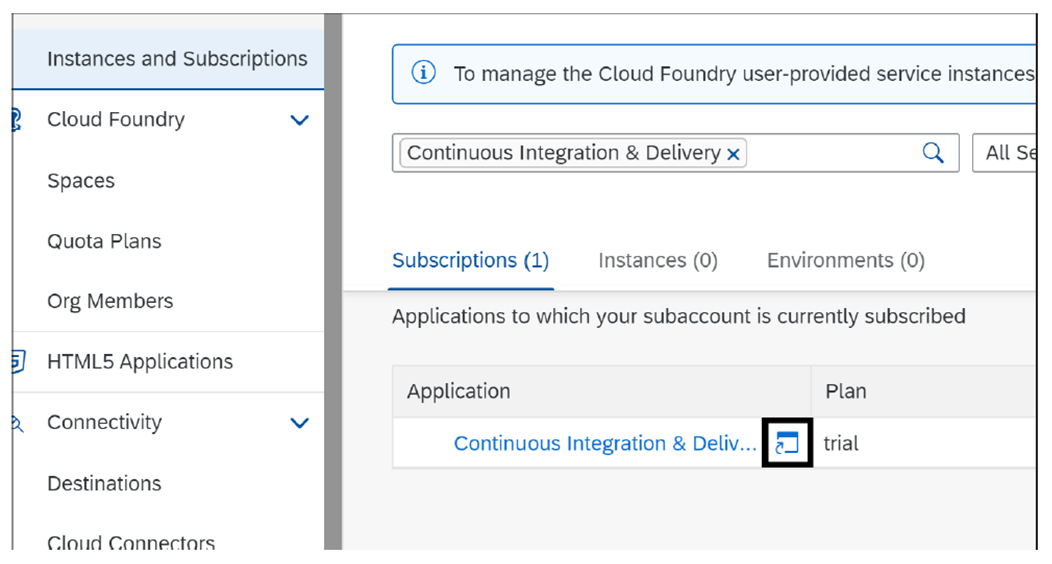This screenshot has width=1052, height=564.
Task: Open the All Services filter dropdown
Action: tap(1005, 153)
